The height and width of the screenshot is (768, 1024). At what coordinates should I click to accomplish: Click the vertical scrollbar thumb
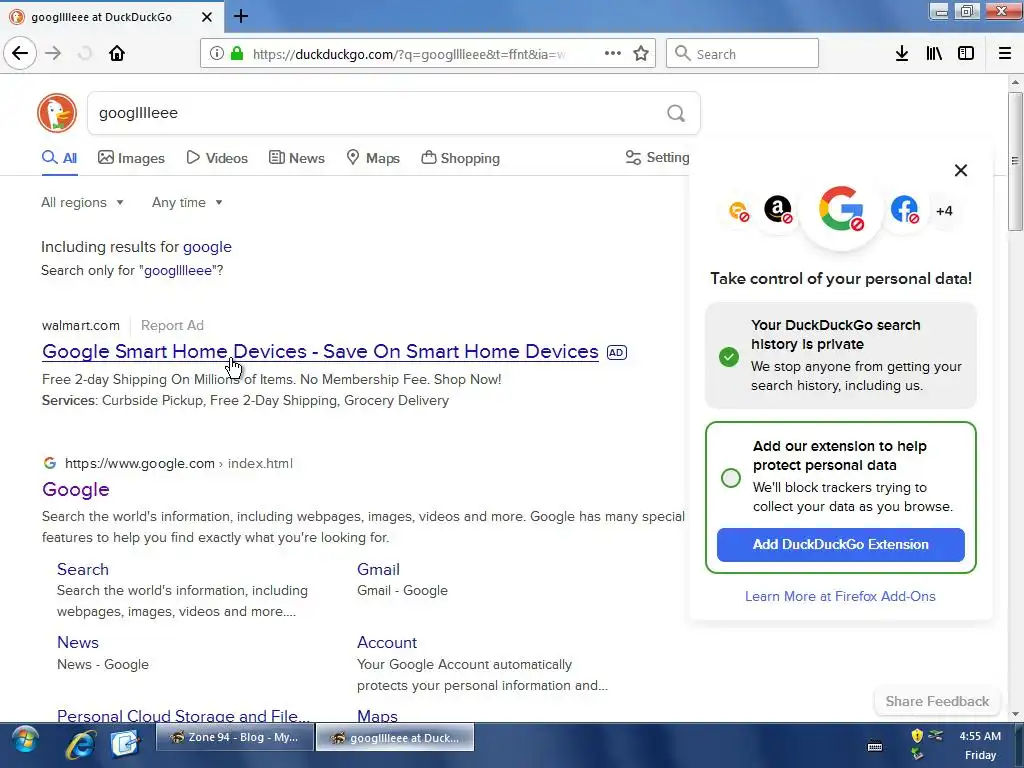click(1015, 161)
